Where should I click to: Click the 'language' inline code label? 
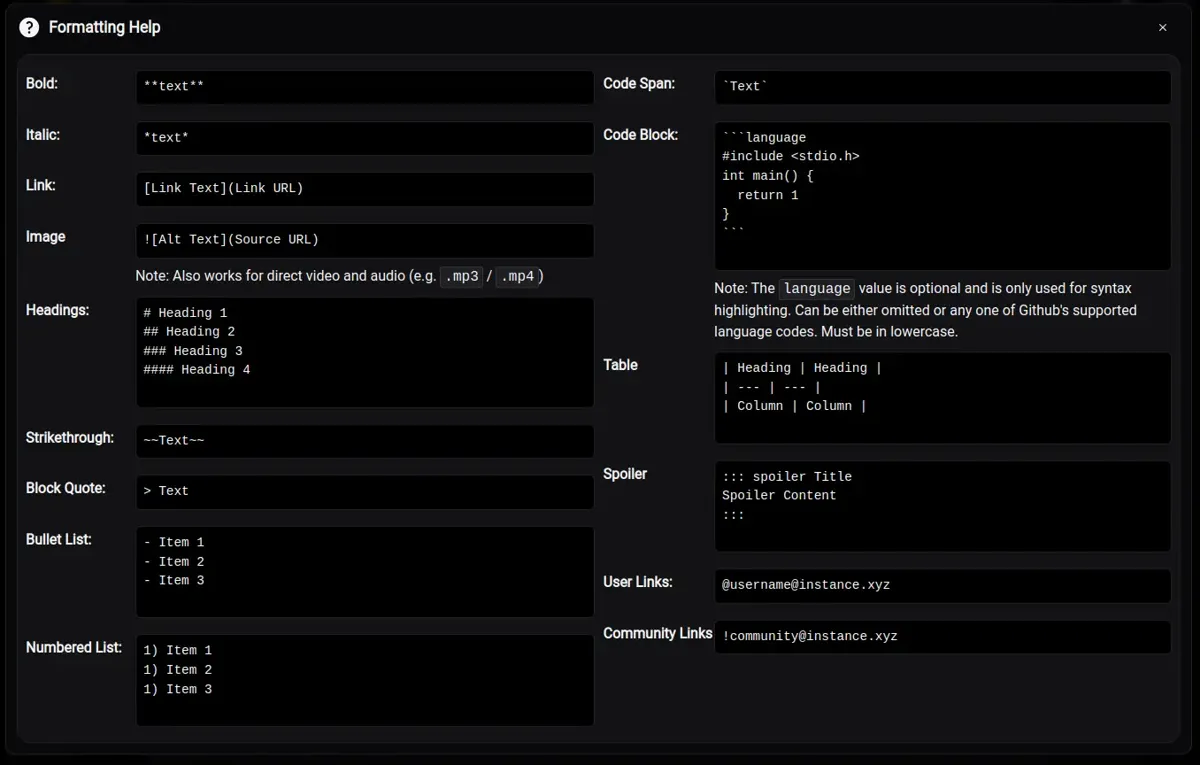tap(816, 289)
